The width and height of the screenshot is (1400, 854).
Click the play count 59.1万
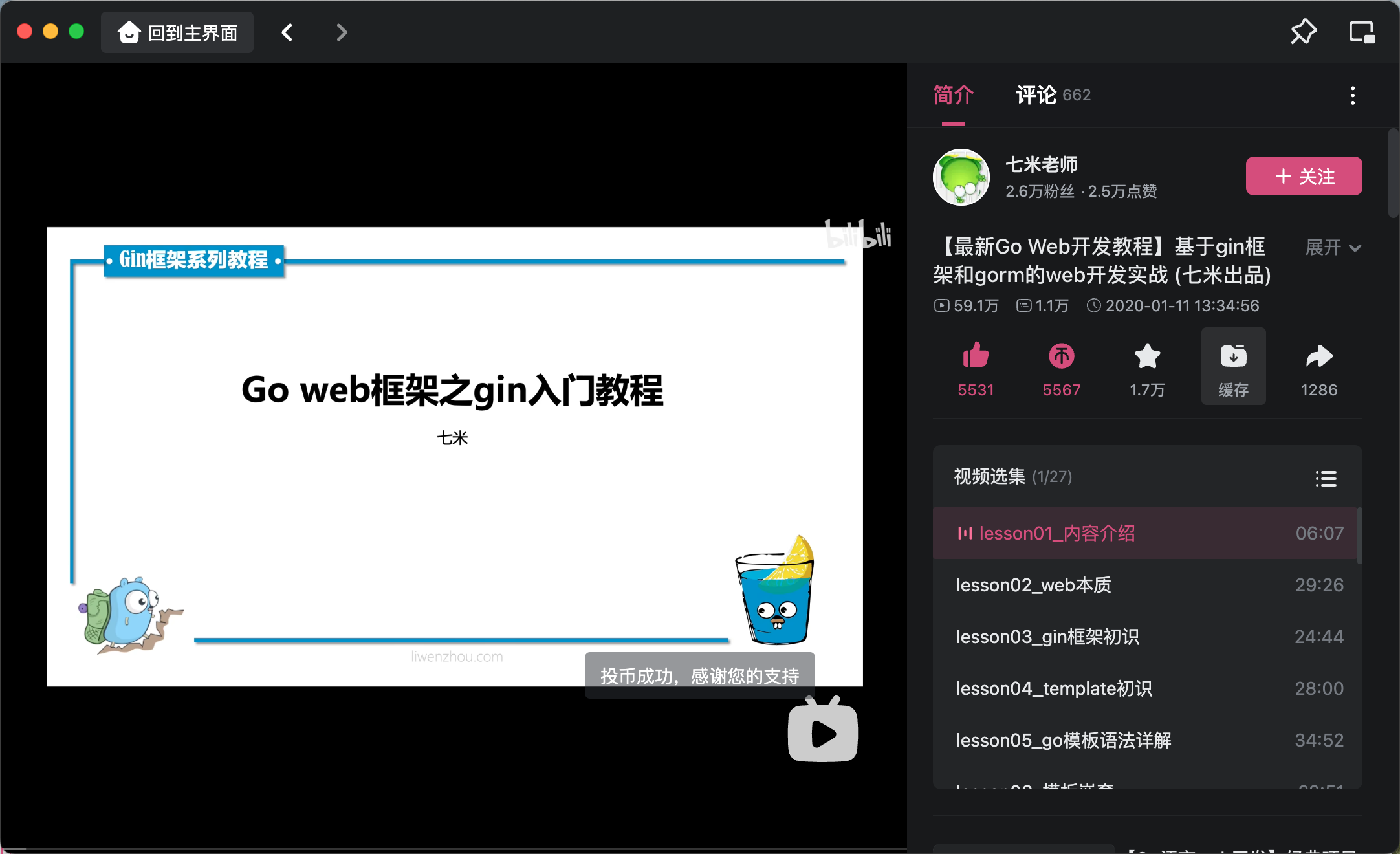click(967, 305)
